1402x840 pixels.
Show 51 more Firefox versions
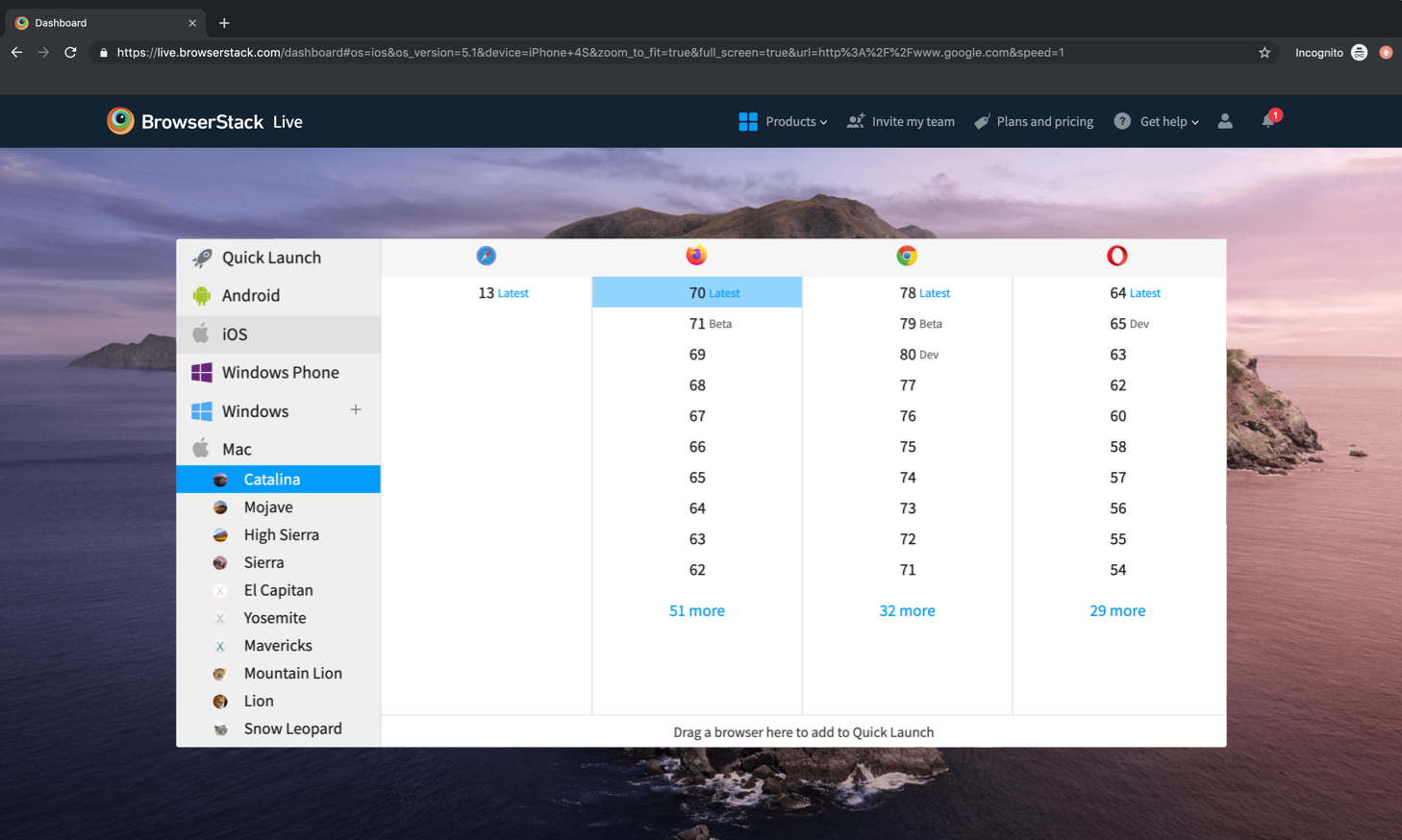(x=696, y=610)
